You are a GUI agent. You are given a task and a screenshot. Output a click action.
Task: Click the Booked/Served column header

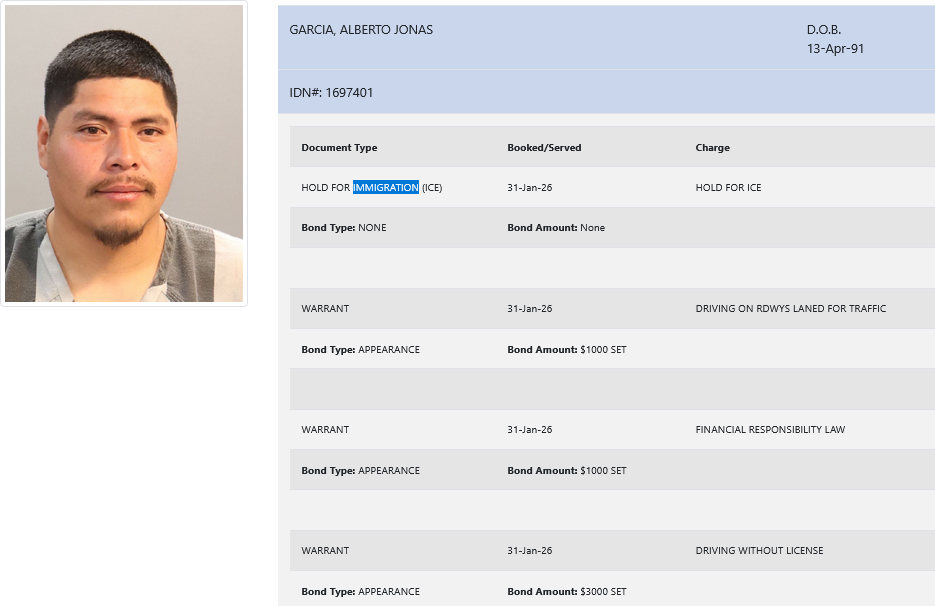[x=544, y=148]
